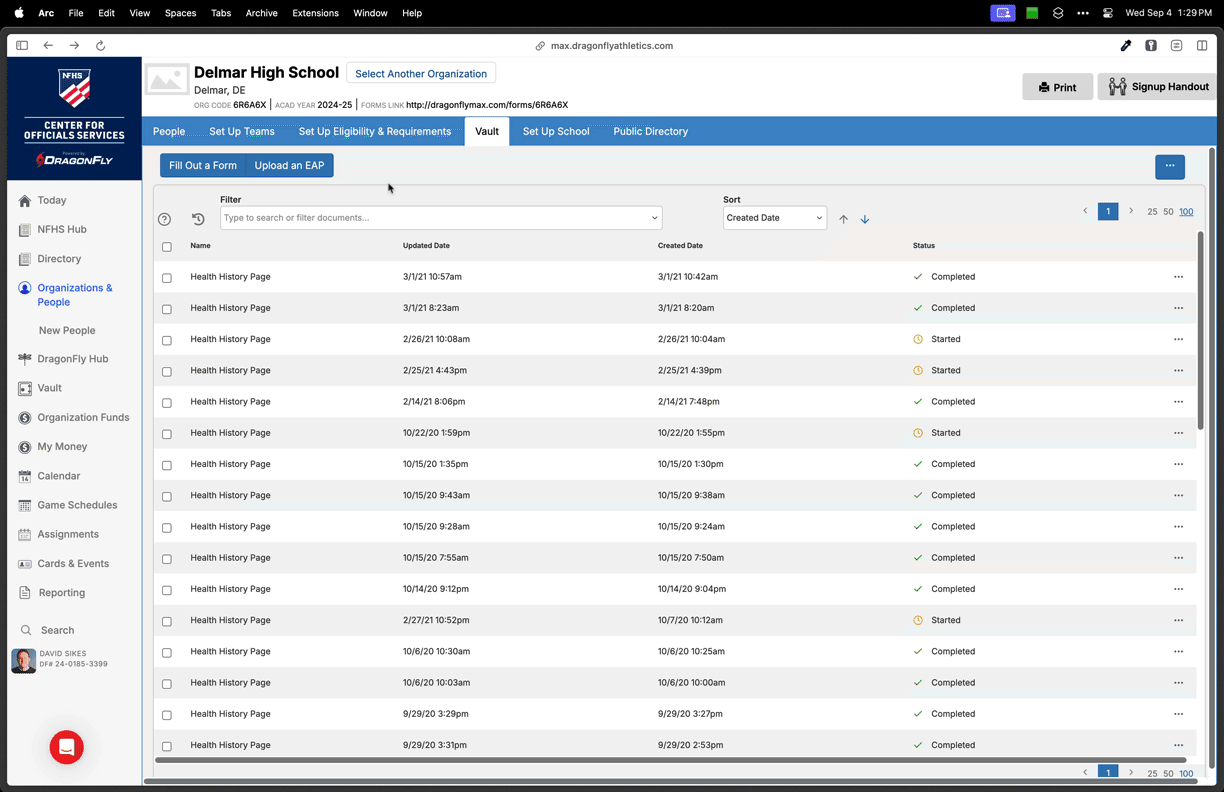This screenshot has height=792, width=1224.
Task: Toggle the select-all checkbox in header
Action: (167, 246)
